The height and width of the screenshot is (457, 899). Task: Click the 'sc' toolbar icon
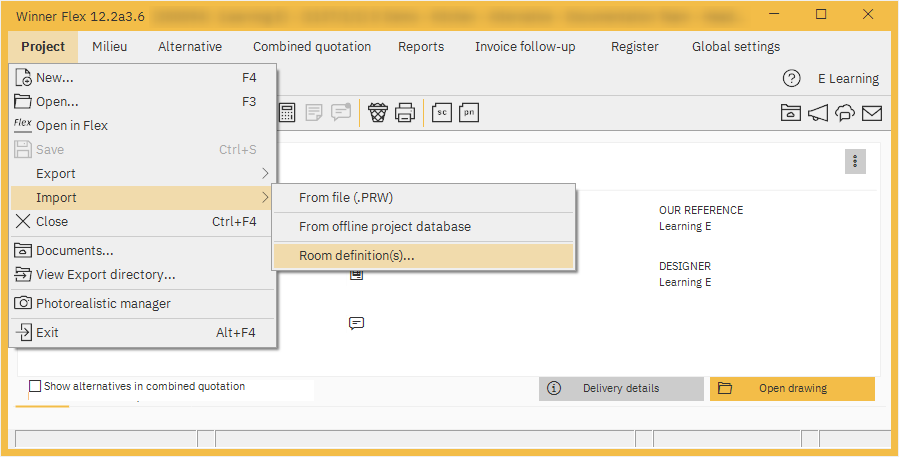coord(441,113)
